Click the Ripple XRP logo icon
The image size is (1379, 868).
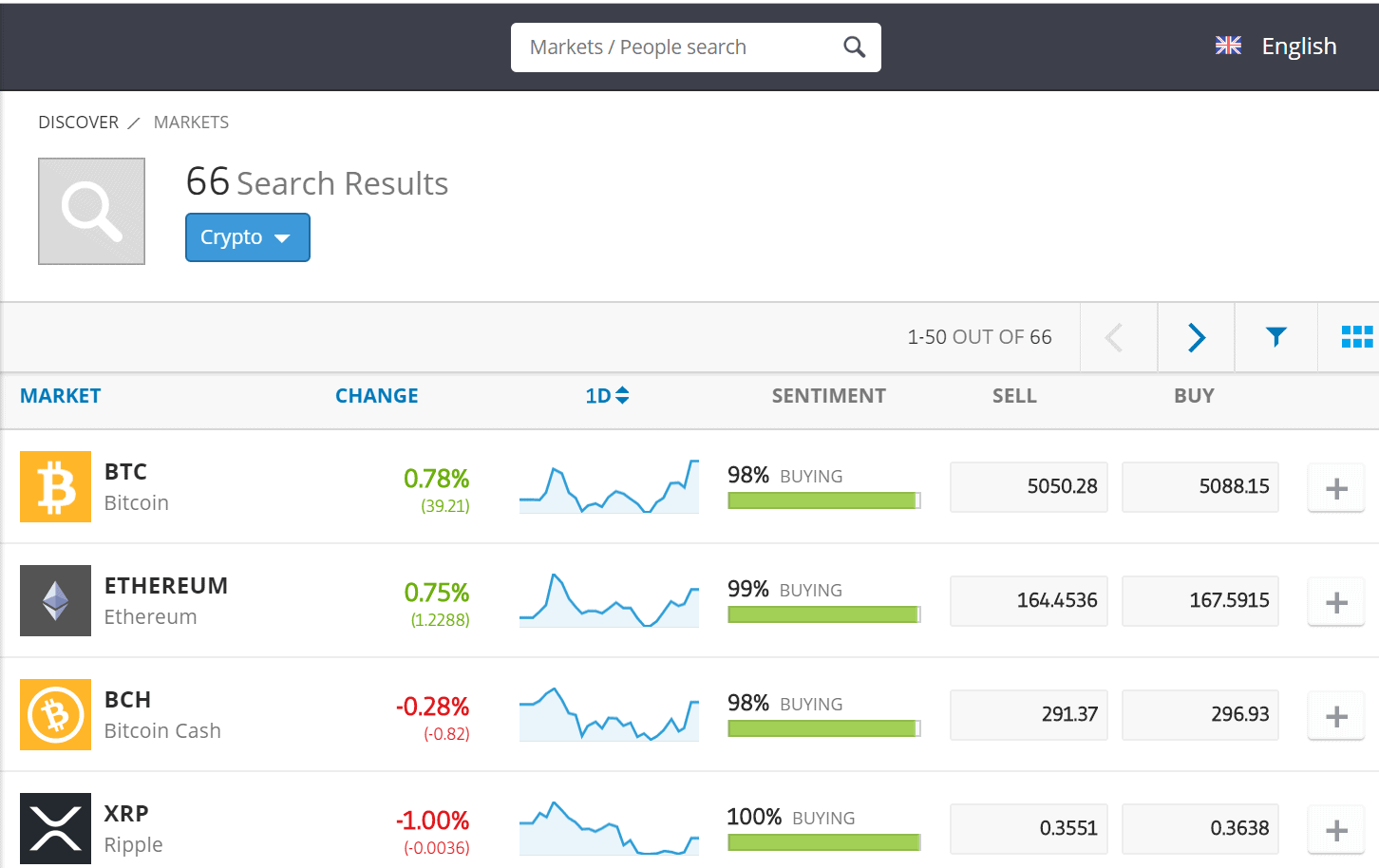click(55, 828)
